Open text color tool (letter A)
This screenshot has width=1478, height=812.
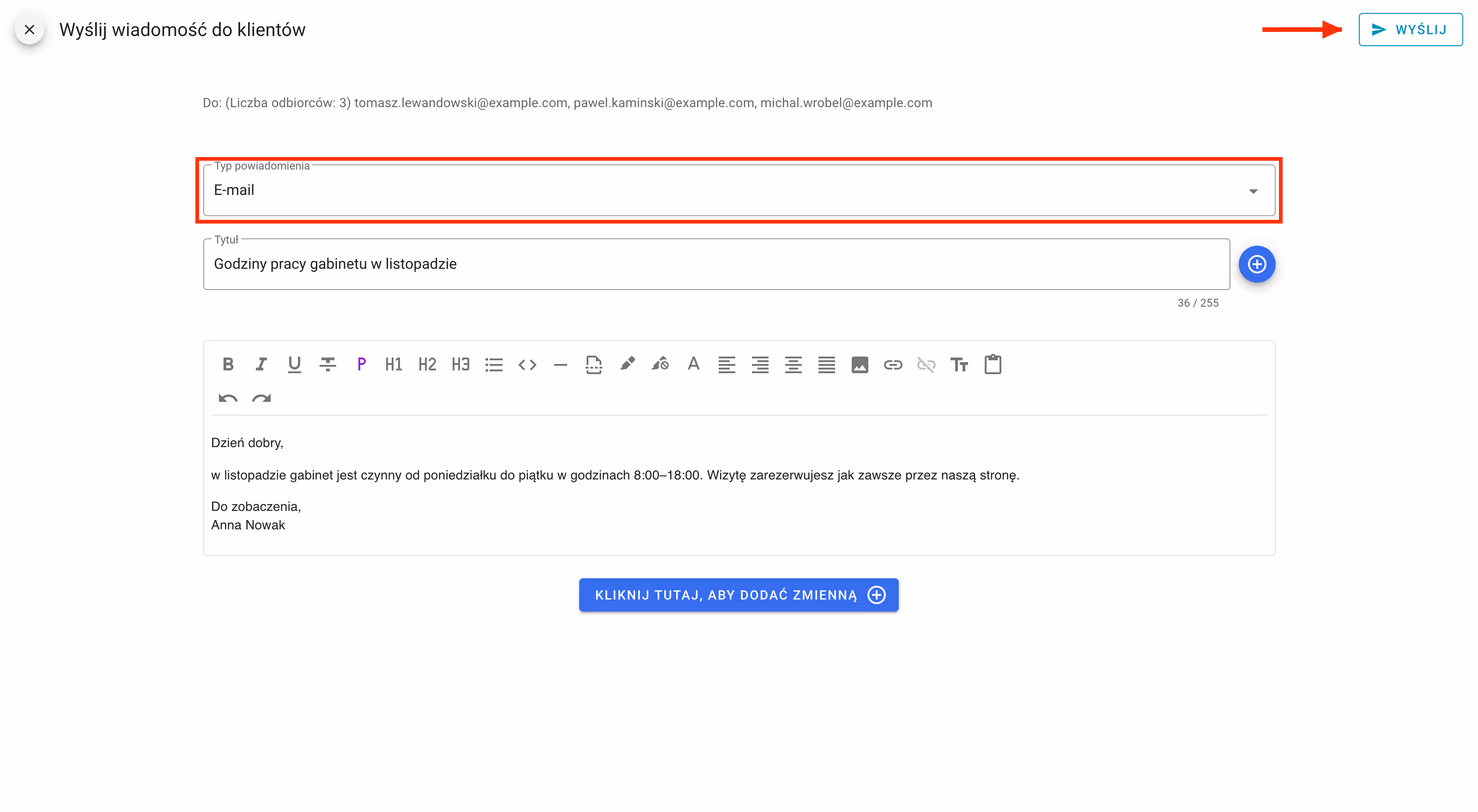693,365
